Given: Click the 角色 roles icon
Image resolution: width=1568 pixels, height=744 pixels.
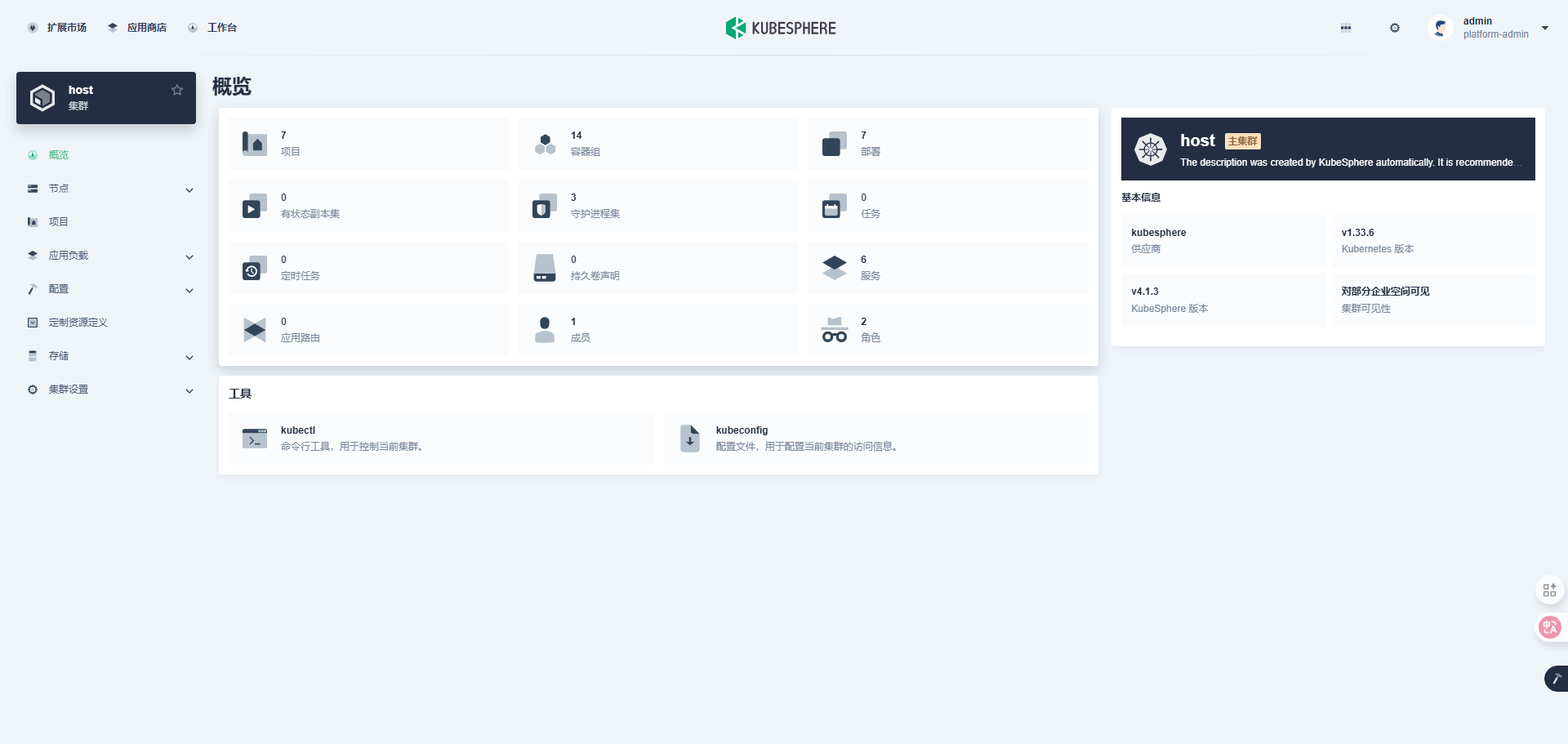Looking at the screenshot, I should pos(835,330).
